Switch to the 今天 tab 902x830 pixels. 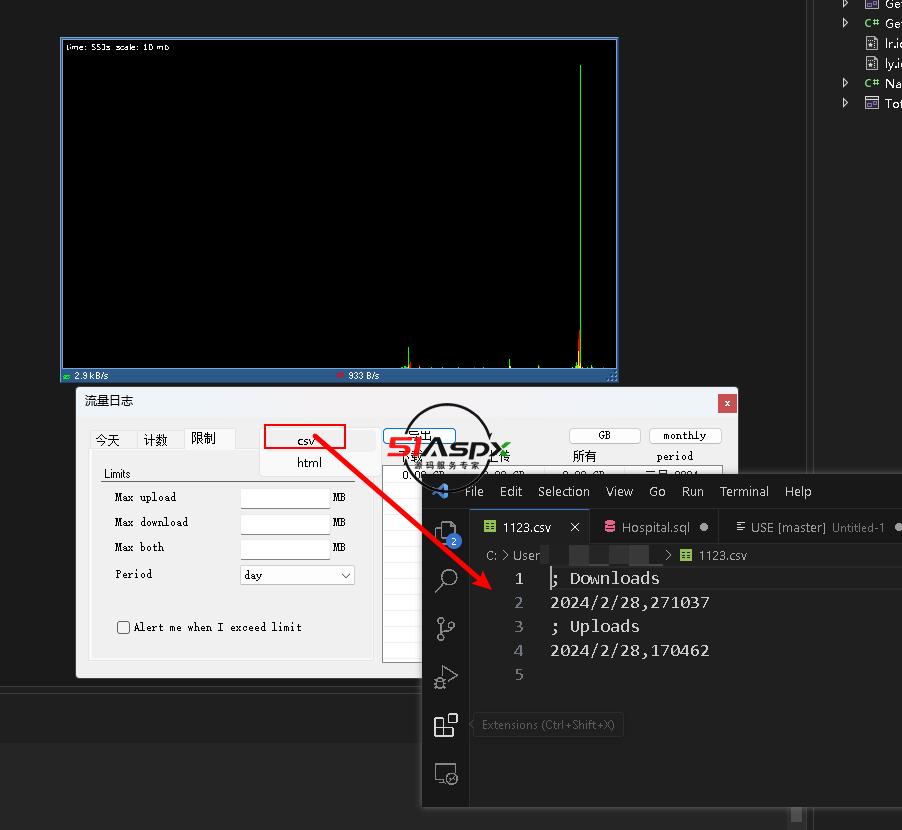pyautogui.click(x=108, y=440)
